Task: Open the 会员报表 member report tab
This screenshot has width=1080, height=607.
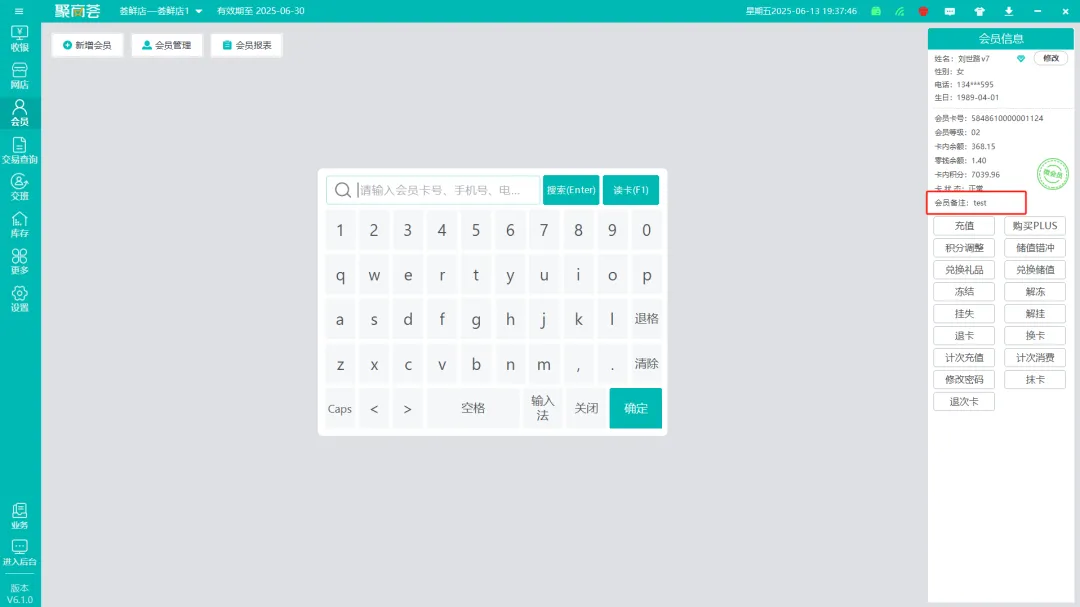Action: point(246,45)
